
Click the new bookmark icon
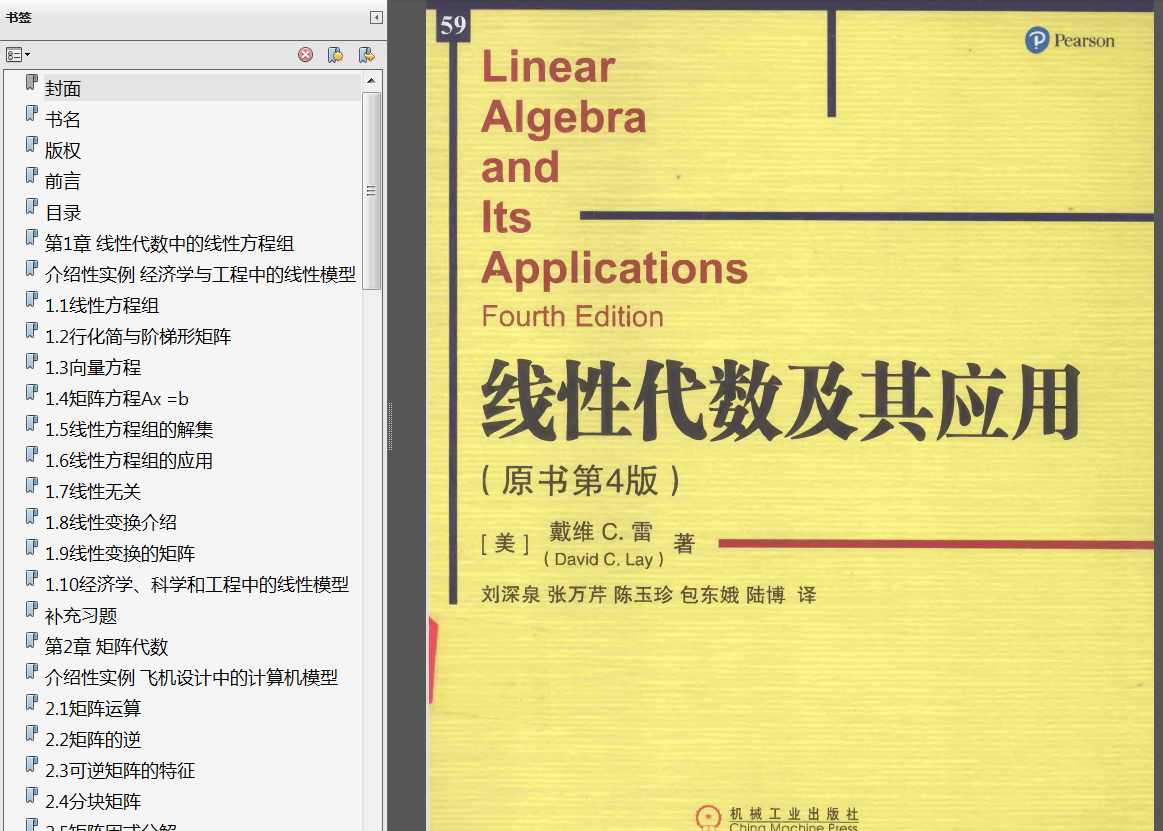tap(335, 55)
